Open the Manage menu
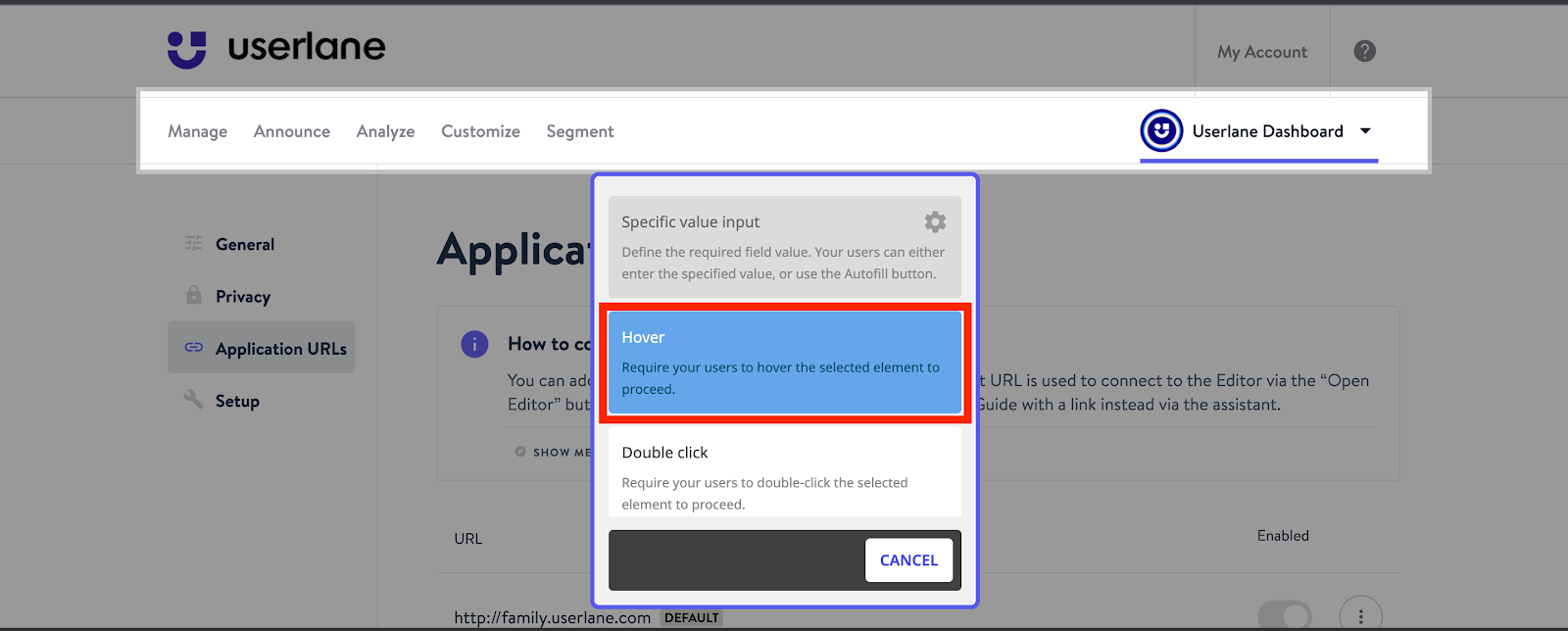The image size is (1568, 631). pyautogui.click(x=197, y=131)
